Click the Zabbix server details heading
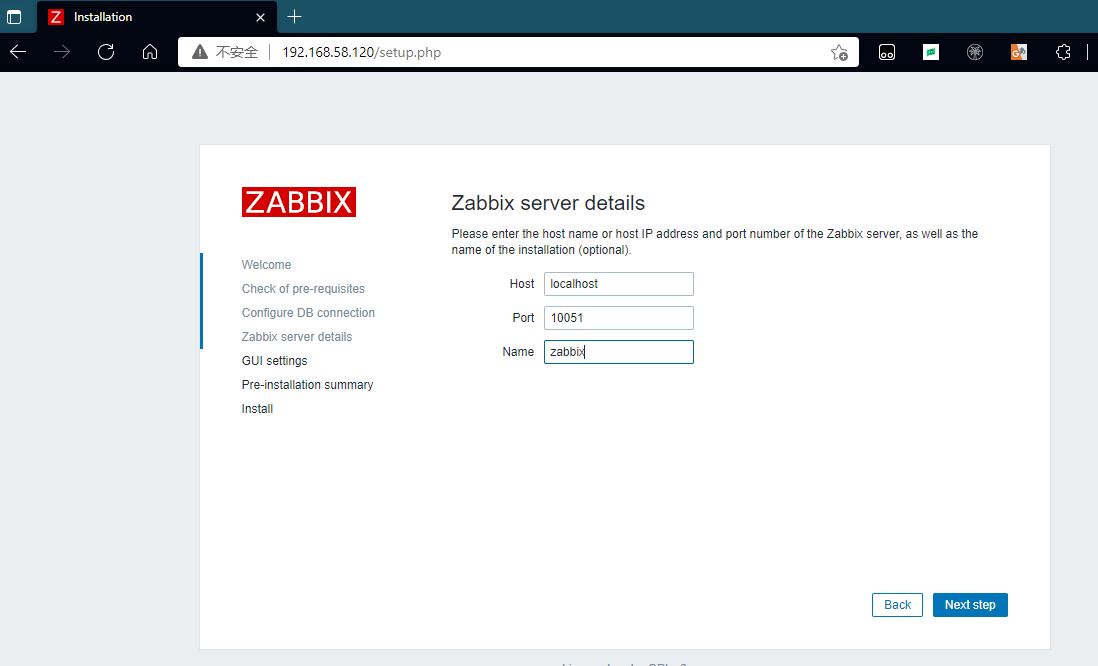The image size is (1098, 666). tap(548, 203)
